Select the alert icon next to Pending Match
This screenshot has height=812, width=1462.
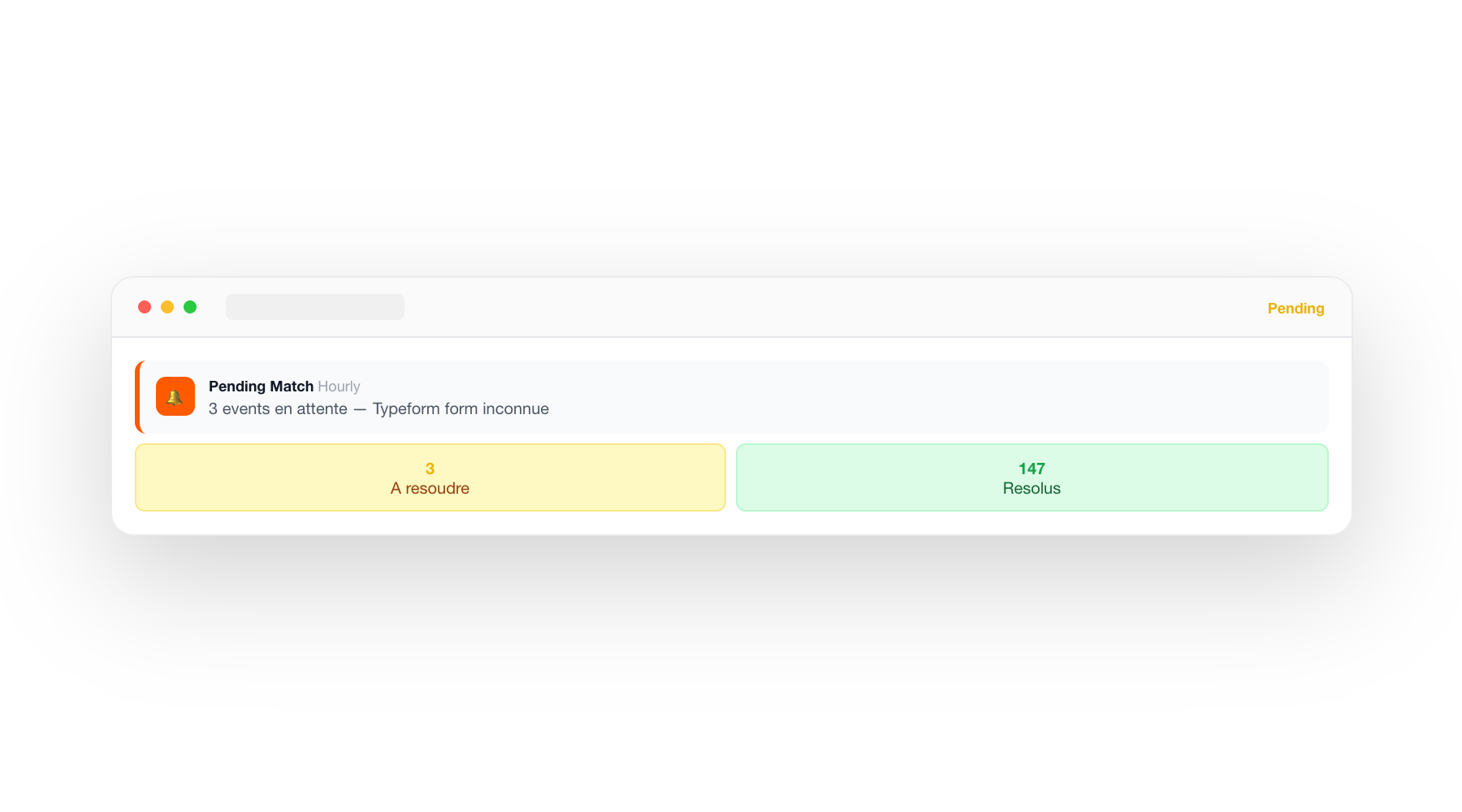pos(175,396)
